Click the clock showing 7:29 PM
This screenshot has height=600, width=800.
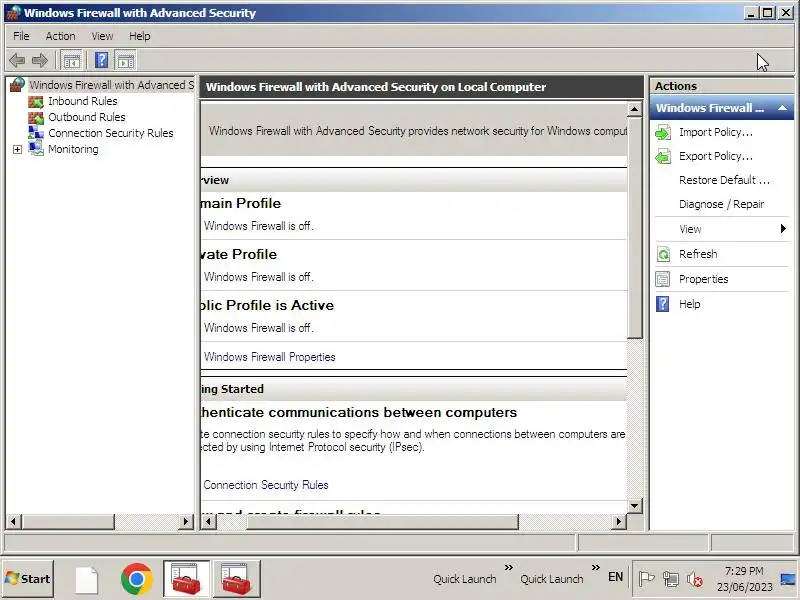[744, 571]
